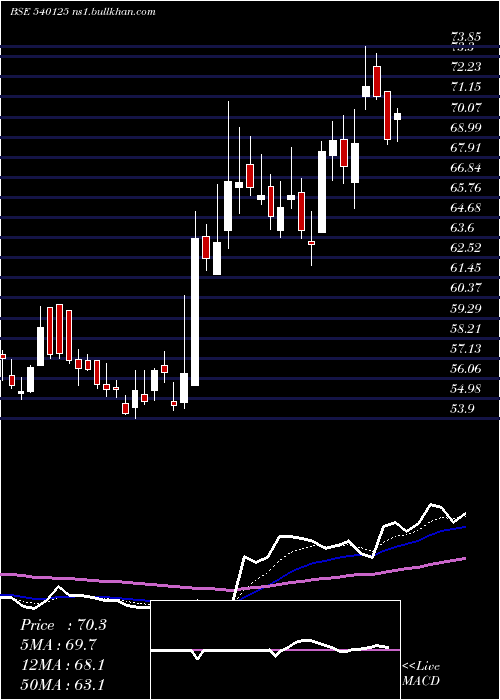Click the Price : 70.3 readout
This screenshot has width=500, height=700.
63,625
